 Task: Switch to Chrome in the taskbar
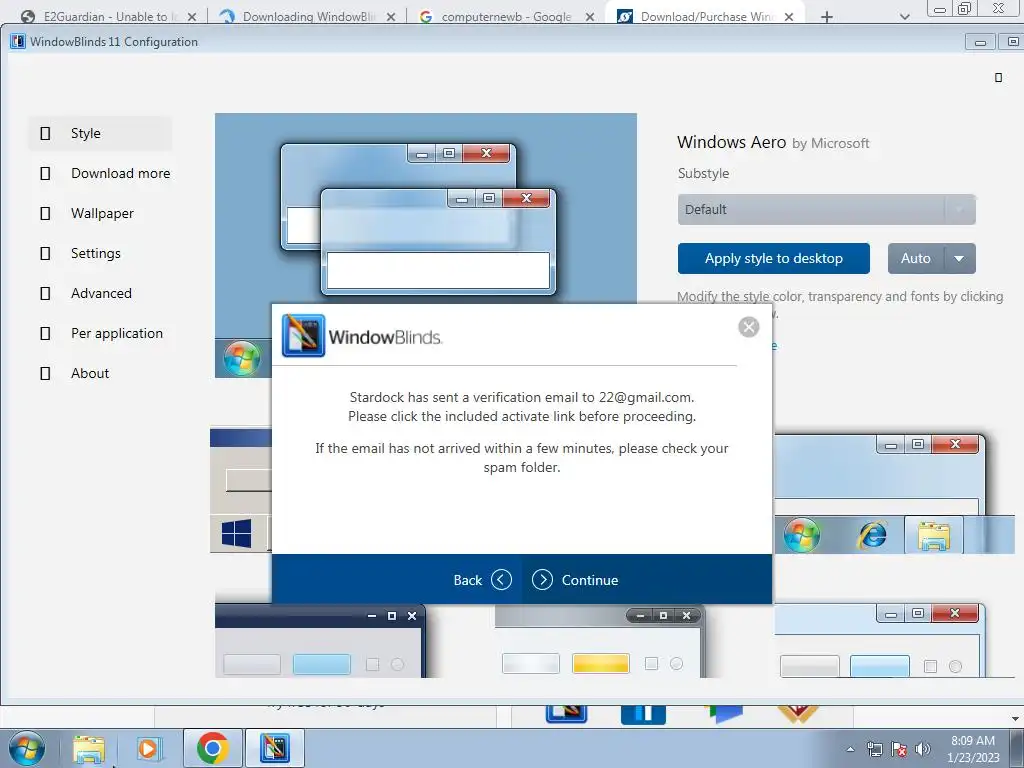(x=212, y=748)
